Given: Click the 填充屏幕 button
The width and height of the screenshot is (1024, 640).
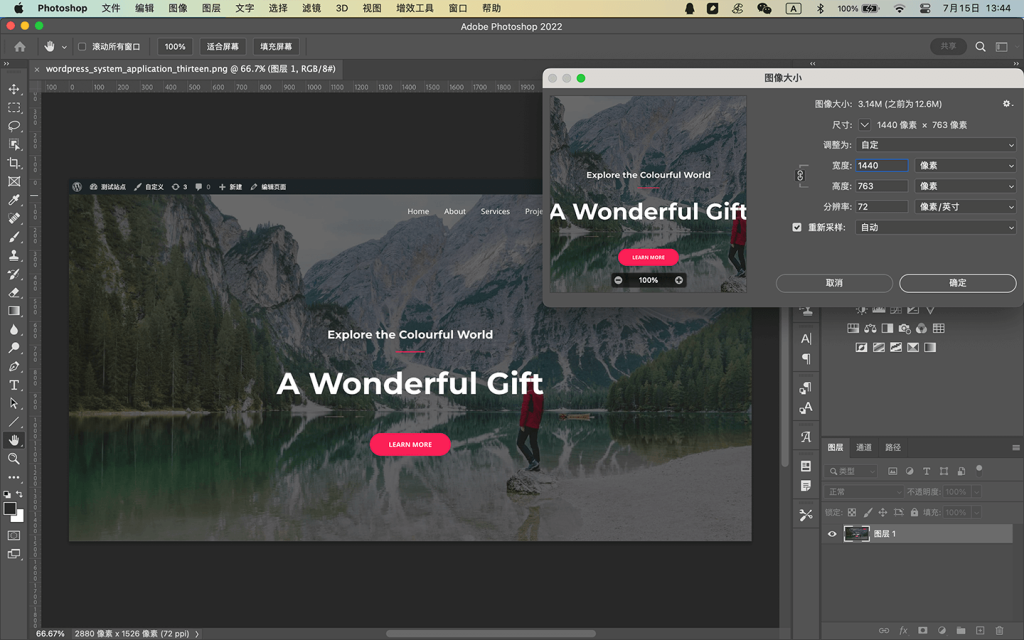Looking at the screenshot, I should 276,46.
